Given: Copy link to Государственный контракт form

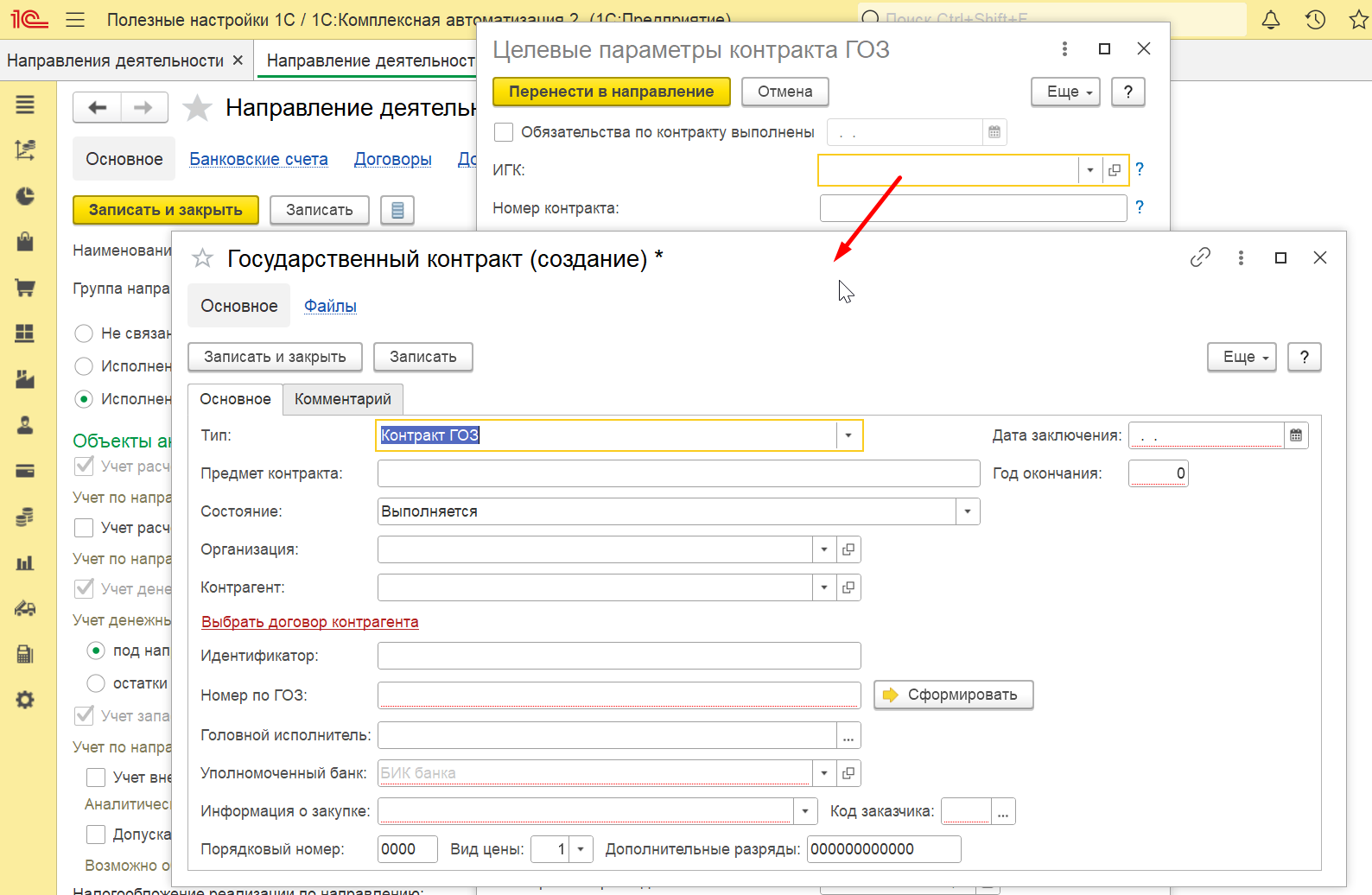Looking at the screenshot, I should (x=1200, y=257).
